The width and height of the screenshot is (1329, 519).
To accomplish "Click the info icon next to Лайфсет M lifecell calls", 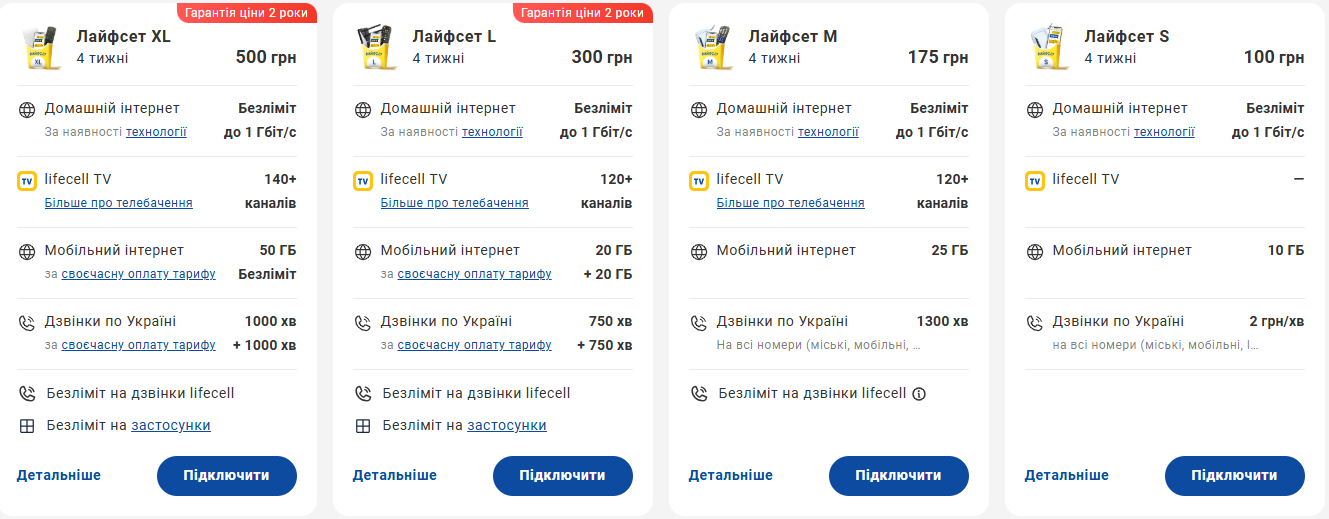I will pyautogui.click(x=919, y=394).
